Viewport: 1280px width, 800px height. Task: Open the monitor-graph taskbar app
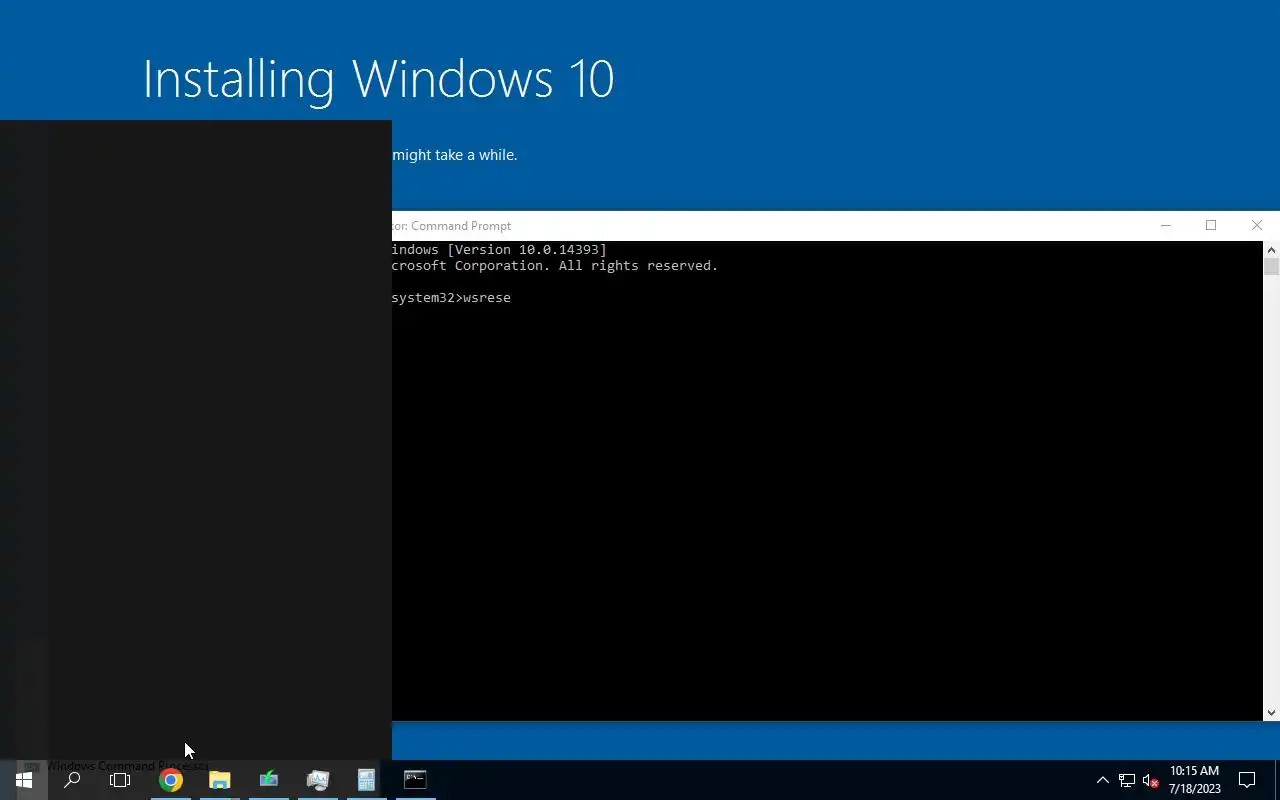tap(318, 780)
